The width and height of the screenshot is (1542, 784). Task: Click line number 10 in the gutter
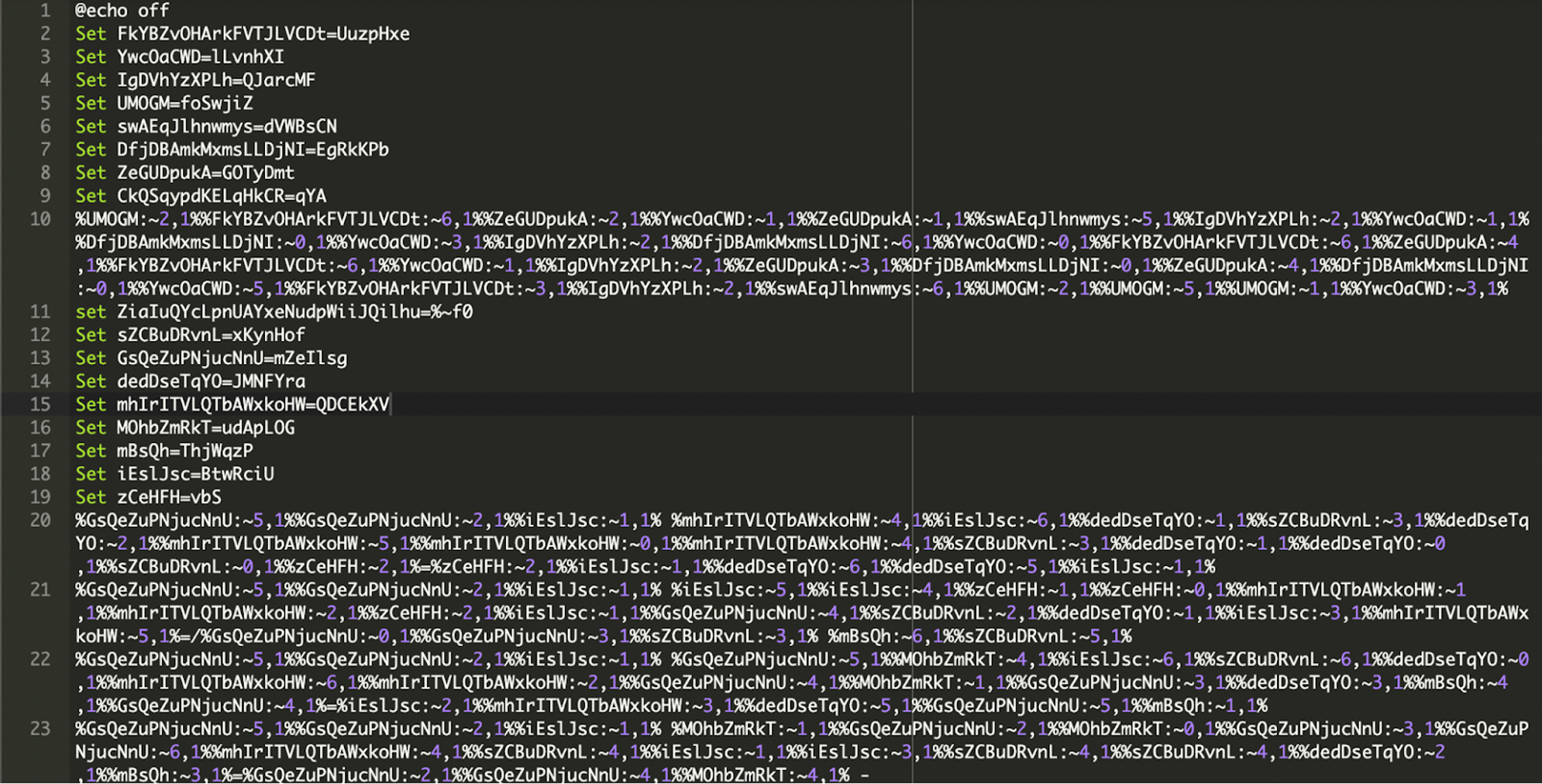(x=41, y=219)
